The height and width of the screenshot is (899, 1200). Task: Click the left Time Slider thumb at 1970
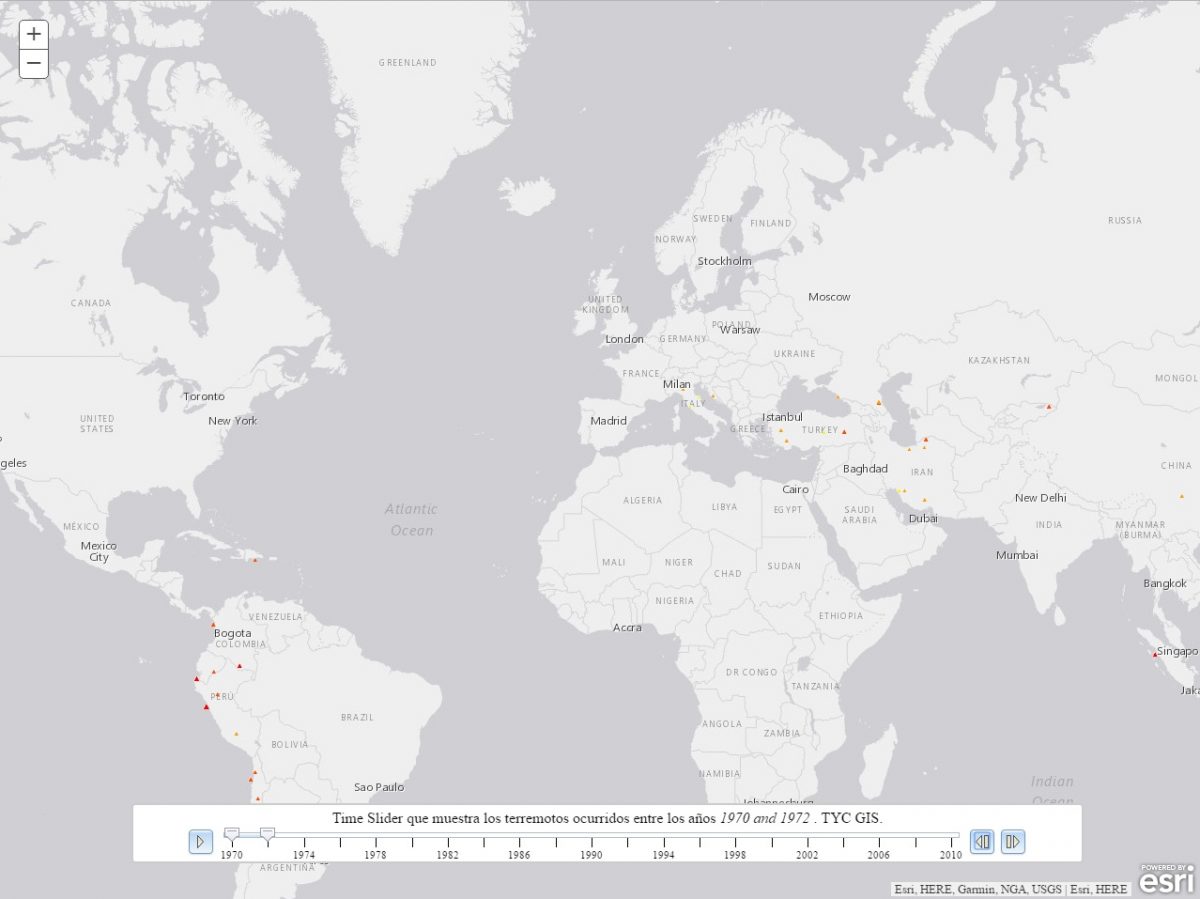pyautogui.click(x=232, y=831)
